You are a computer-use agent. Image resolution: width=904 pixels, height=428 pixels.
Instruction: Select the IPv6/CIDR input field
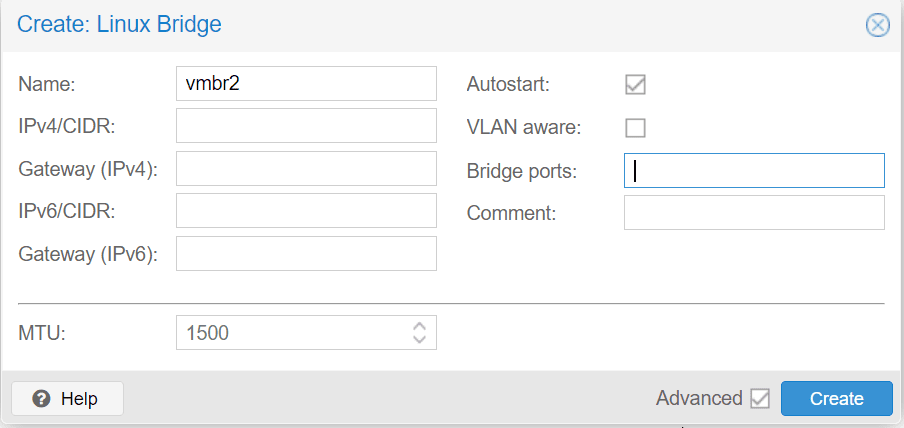(306, 211)
